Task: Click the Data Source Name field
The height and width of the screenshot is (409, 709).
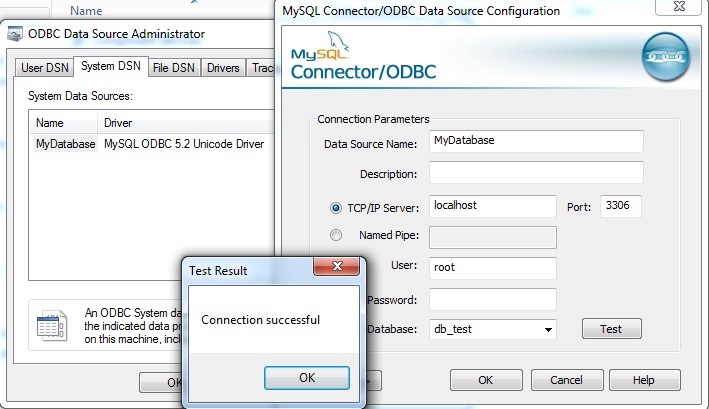Action: [536, 141]
